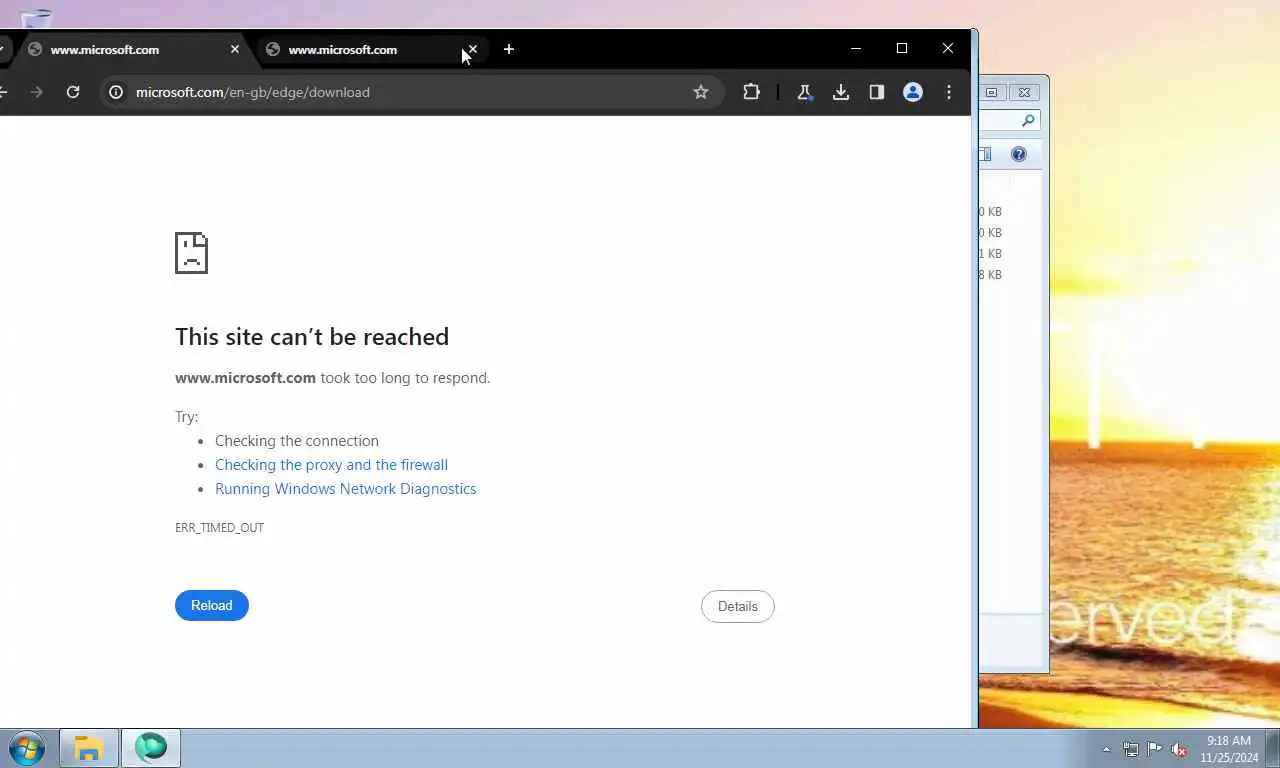Open the Extensions puzzle icon

point(751,92)
